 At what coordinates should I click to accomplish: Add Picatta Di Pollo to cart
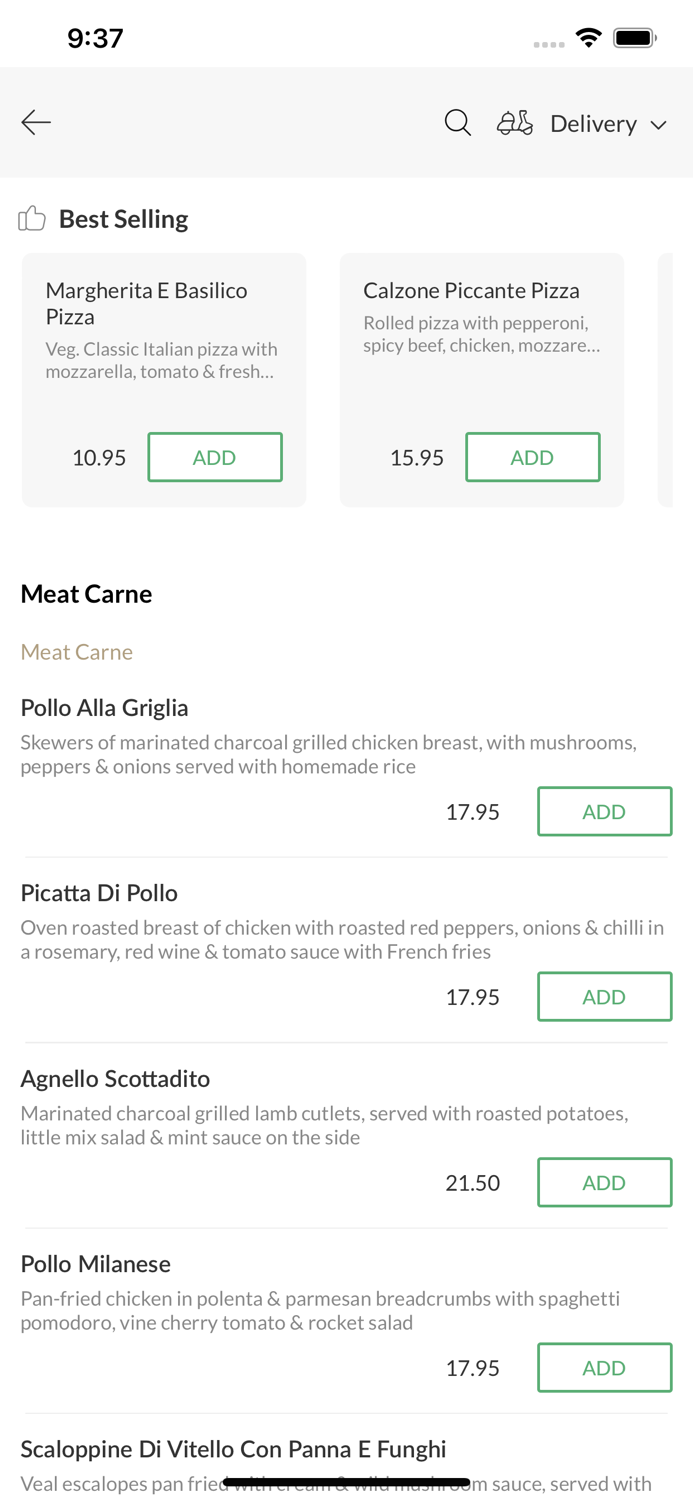coord(604,997)
